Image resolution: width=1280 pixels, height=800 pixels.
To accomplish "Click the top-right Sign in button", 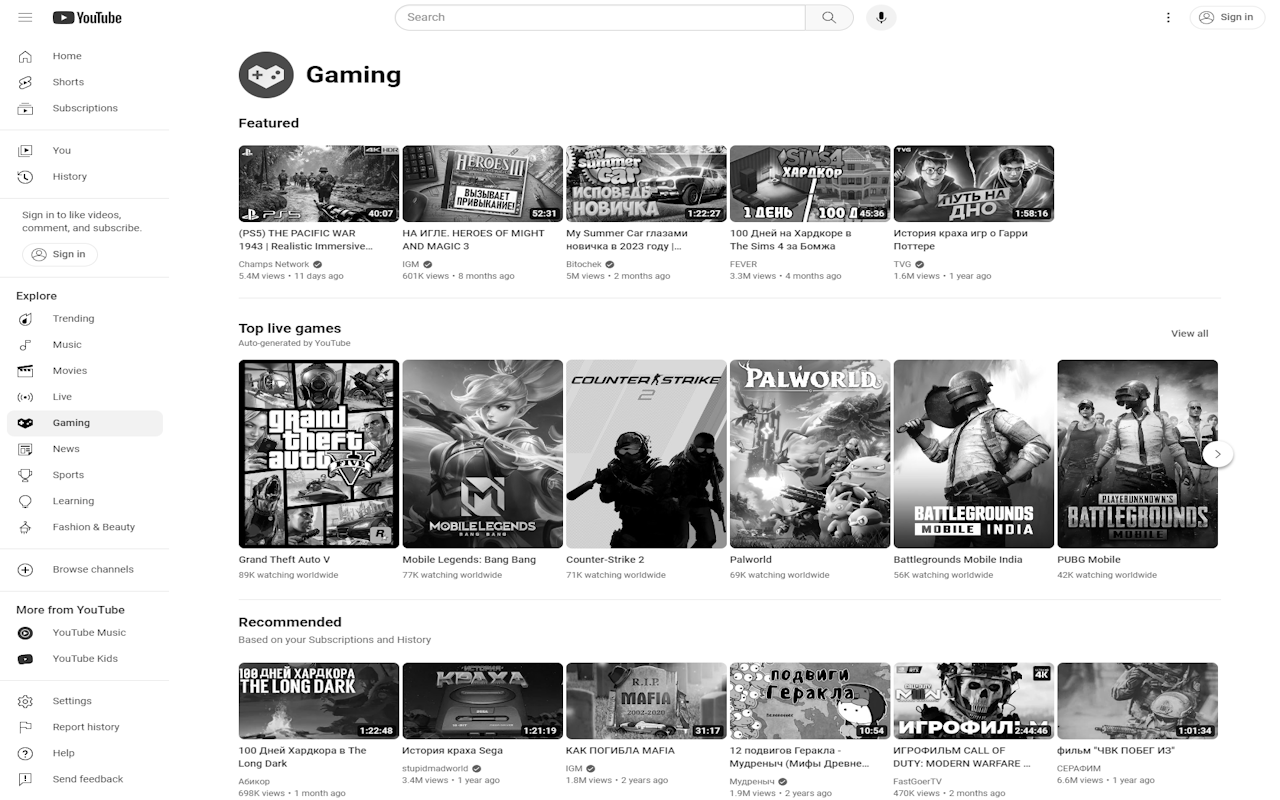I will tap(1227, 17).
